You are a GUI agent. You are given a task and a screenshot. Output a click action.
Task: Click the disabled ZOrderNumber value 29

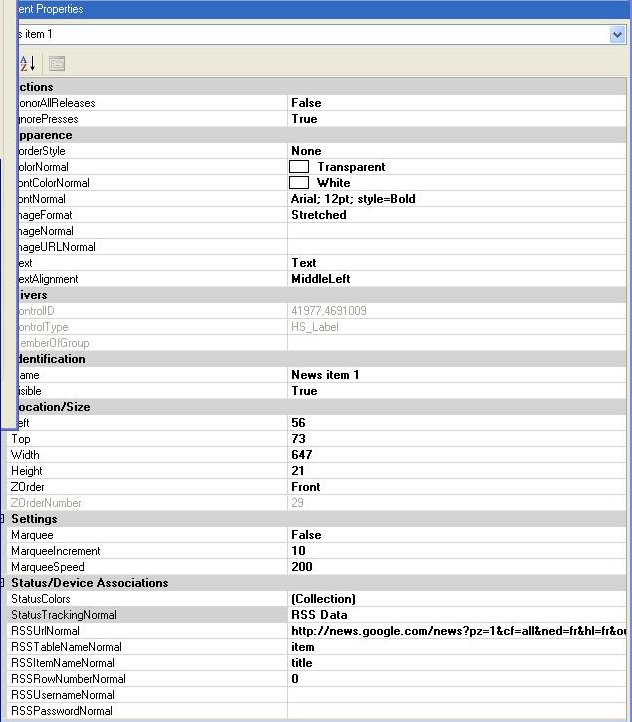[297, 503]
